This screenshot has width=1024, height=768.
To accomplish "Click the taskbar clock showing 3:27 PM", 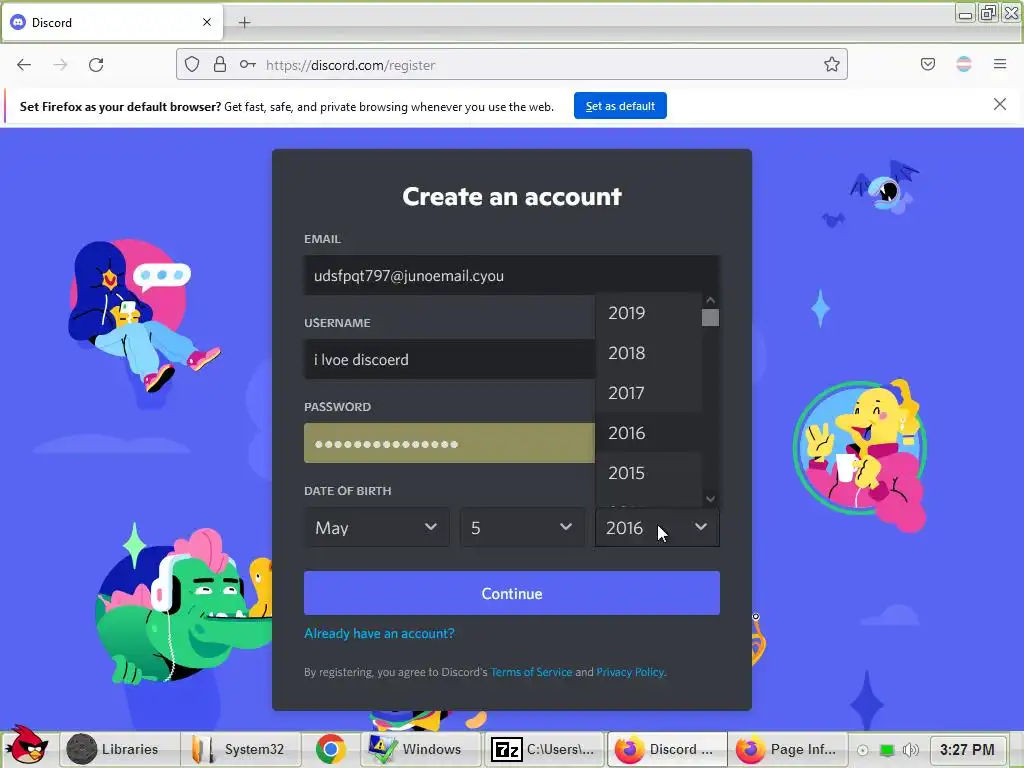I will [967, 750].
